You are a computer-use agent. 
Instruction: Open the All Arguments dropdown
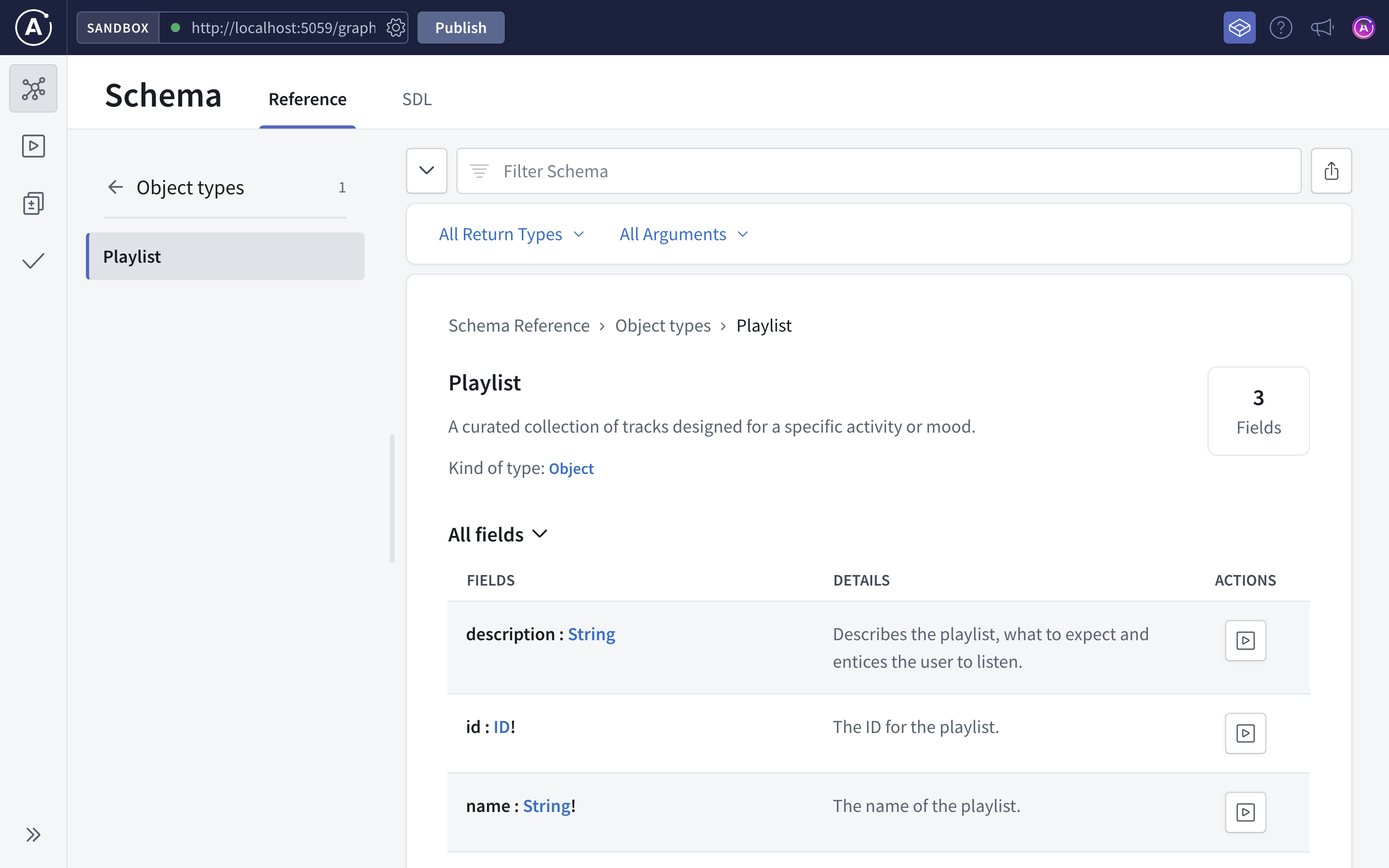pyautogui.click(x=683, y=234)
